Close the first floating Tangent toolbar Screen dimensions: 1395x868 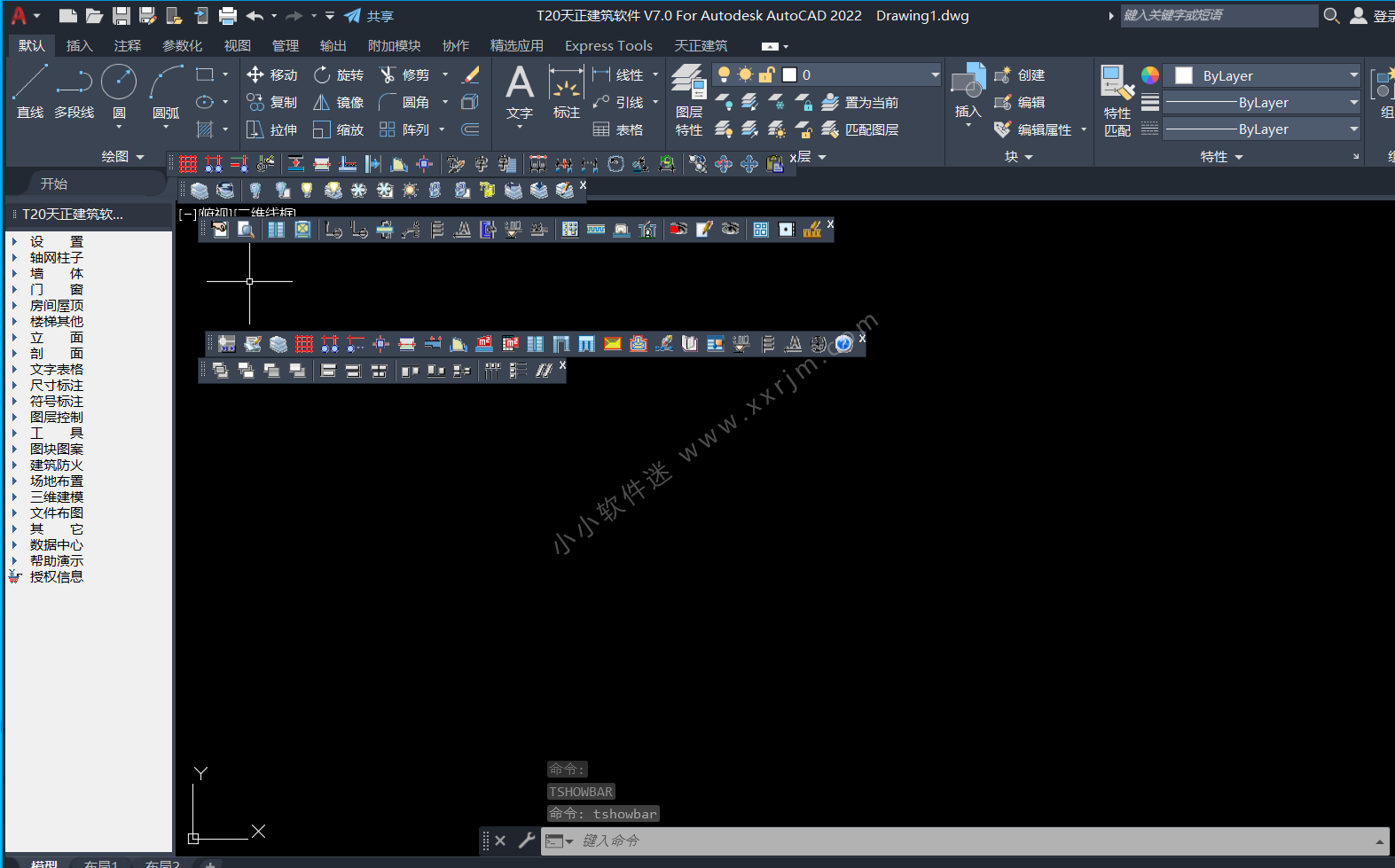[x=794, y=157]
